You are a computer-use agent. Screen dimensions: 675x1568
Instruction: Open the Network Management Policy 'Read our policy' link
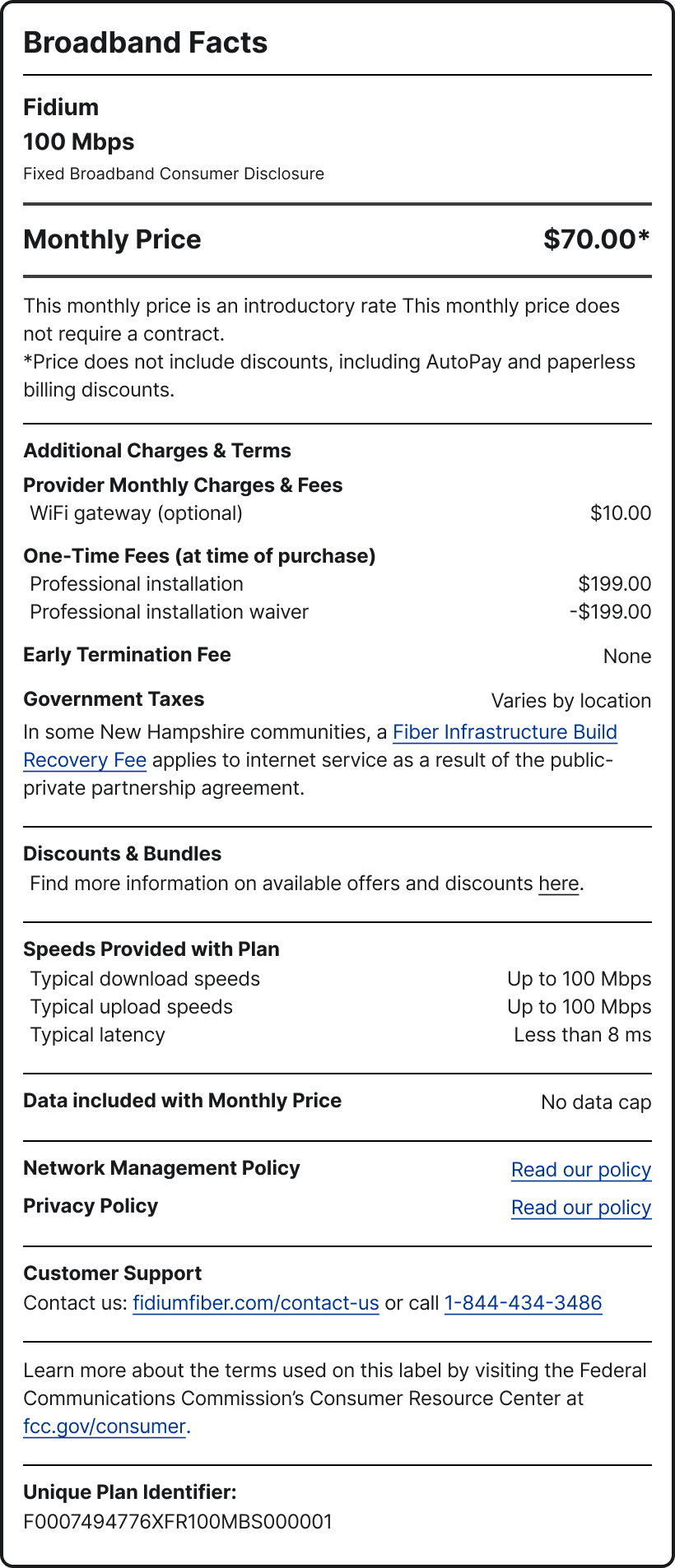pos(580,1170)
